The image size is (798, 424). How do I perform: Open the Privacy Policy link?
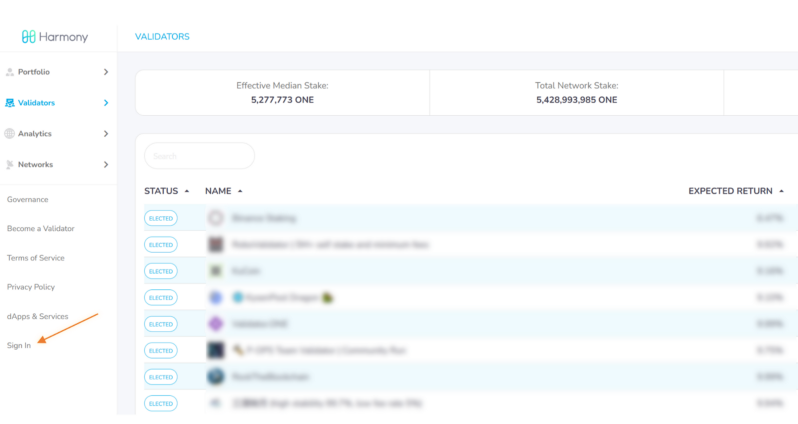coord(31,287)
